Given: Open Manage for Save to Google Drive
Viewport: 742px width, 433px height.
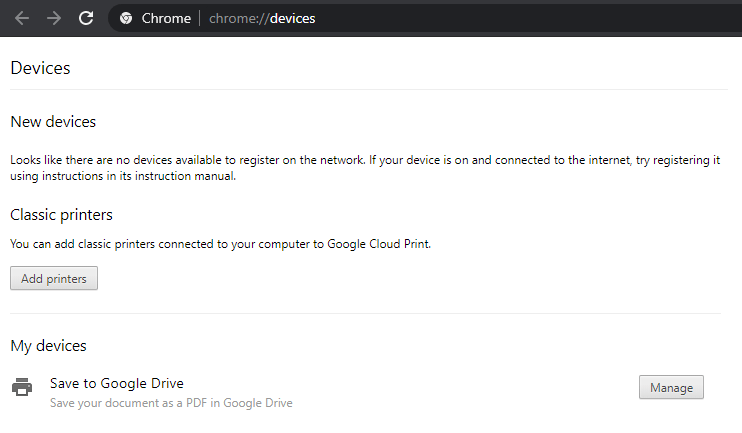Looking at the screenshot, I should (670, 387).
